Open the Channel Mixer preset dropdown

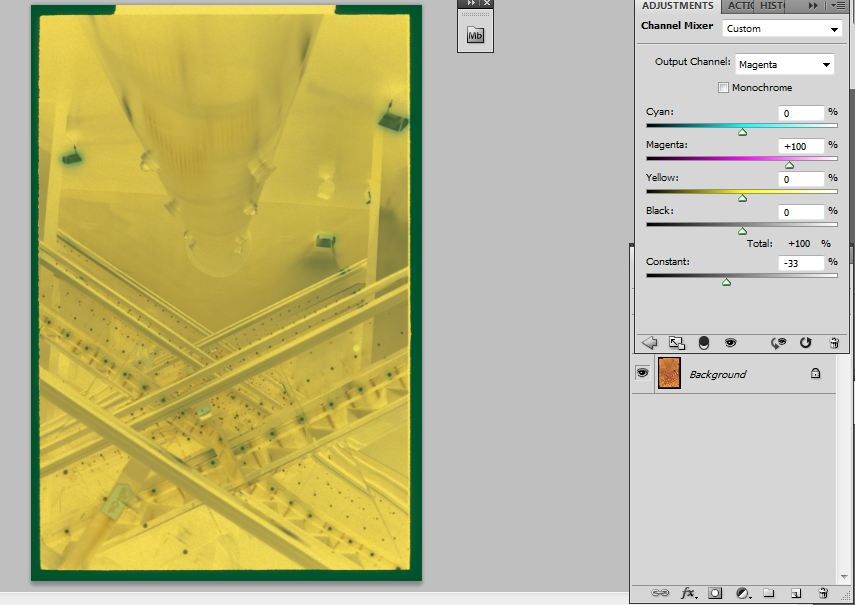tap(782, 29)
